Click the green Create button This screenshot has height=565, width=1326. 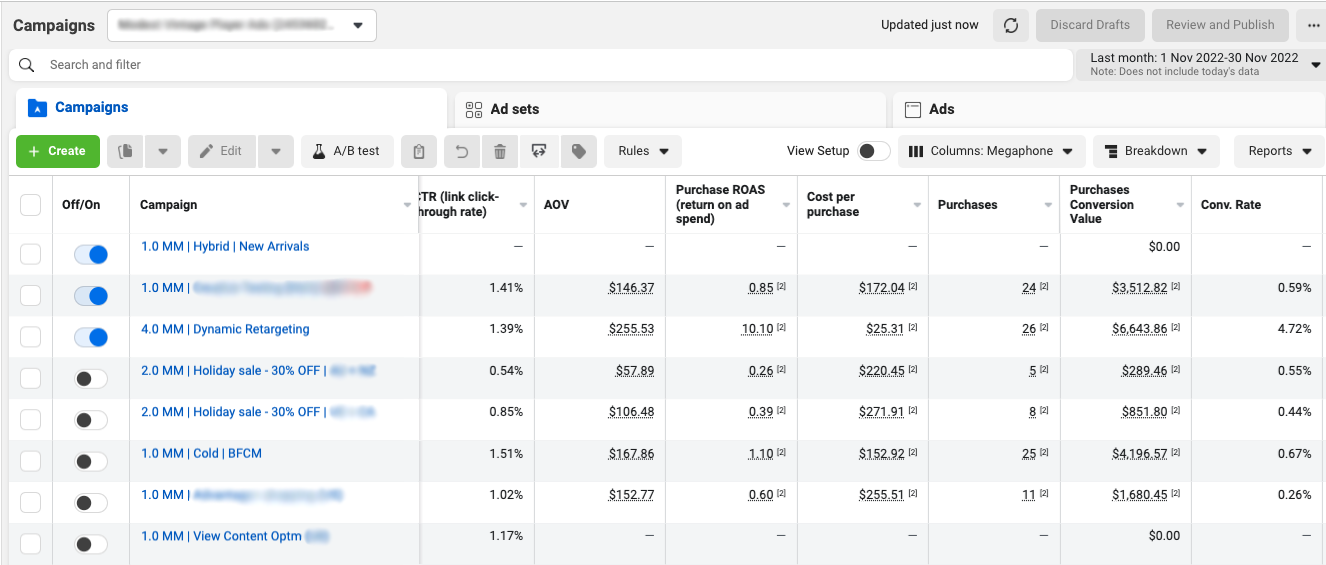58,151
